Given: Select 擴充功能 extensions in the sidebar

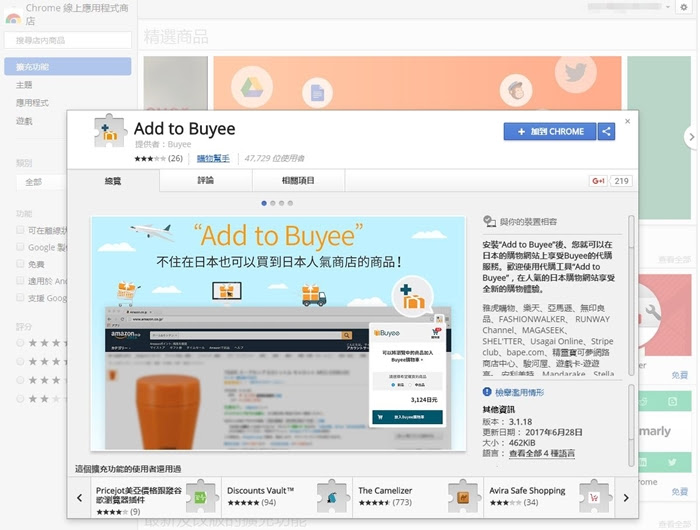Looking at the screenshot, I should [68, 67].
